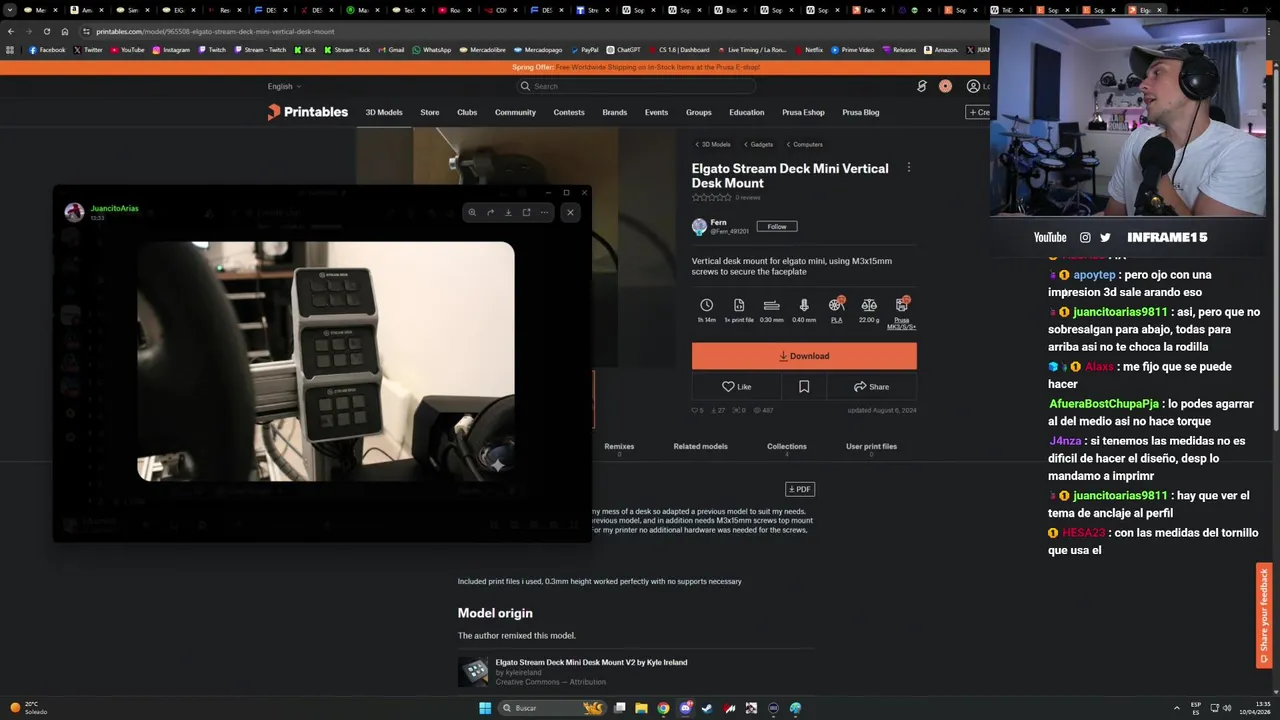Click the nozzle diameter icon
The height and width of the screenshot is (720, 1280).
coord(804,305)
